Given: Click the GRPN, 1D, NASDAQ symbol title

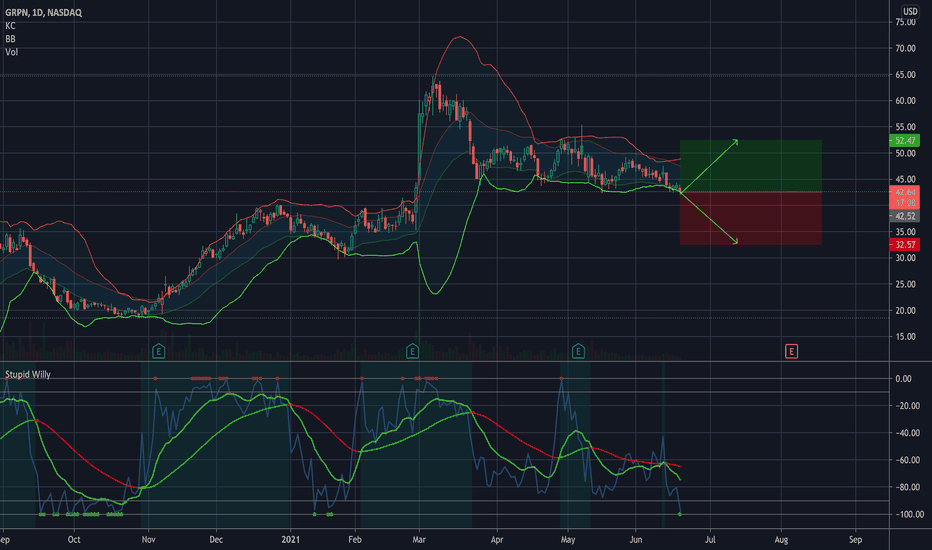Looking at the screenshot, I should [43, 12].
